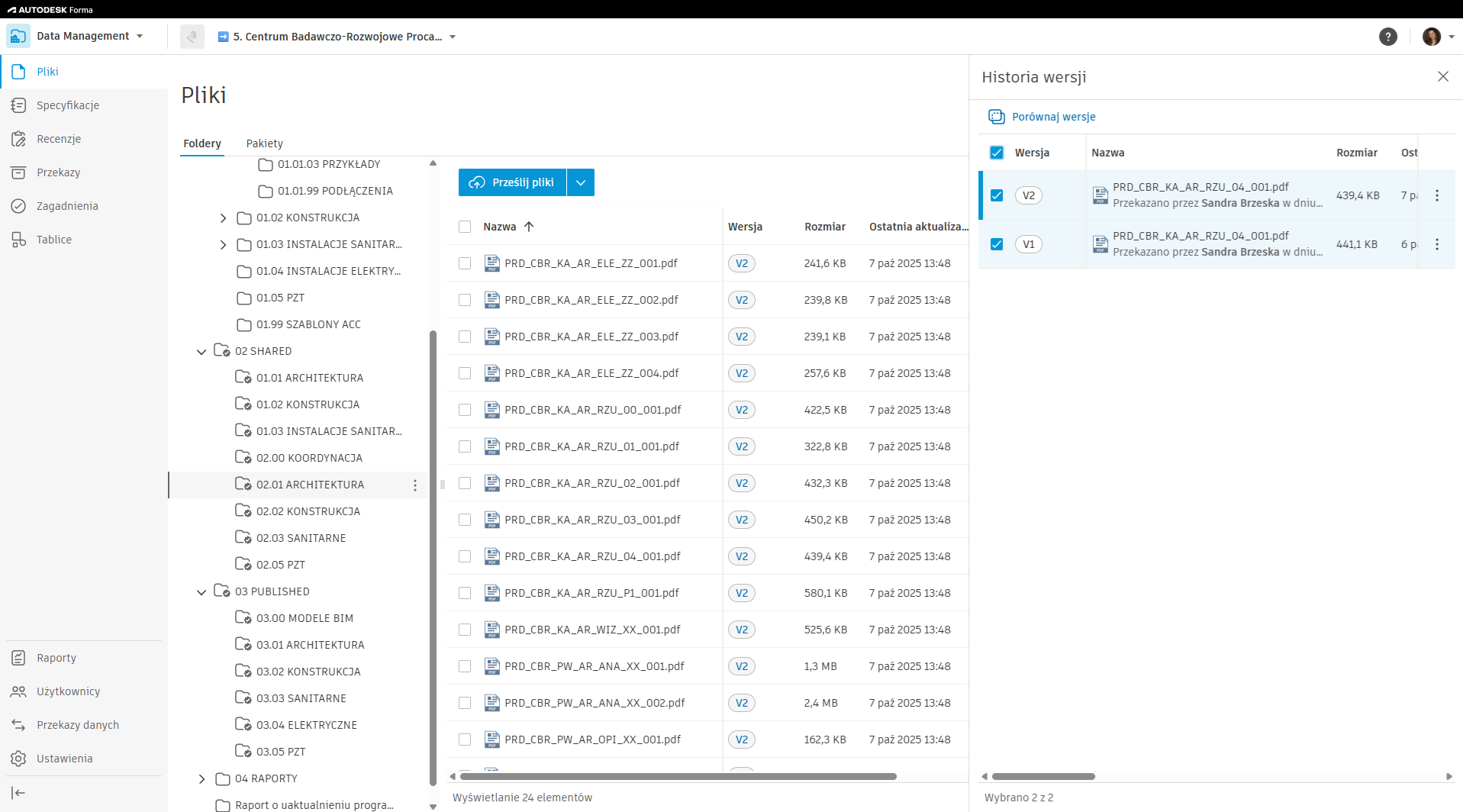Collapse the 02 SHARED folder
The width and height of the screenshot is (1463, 812).
pos(201,352)
